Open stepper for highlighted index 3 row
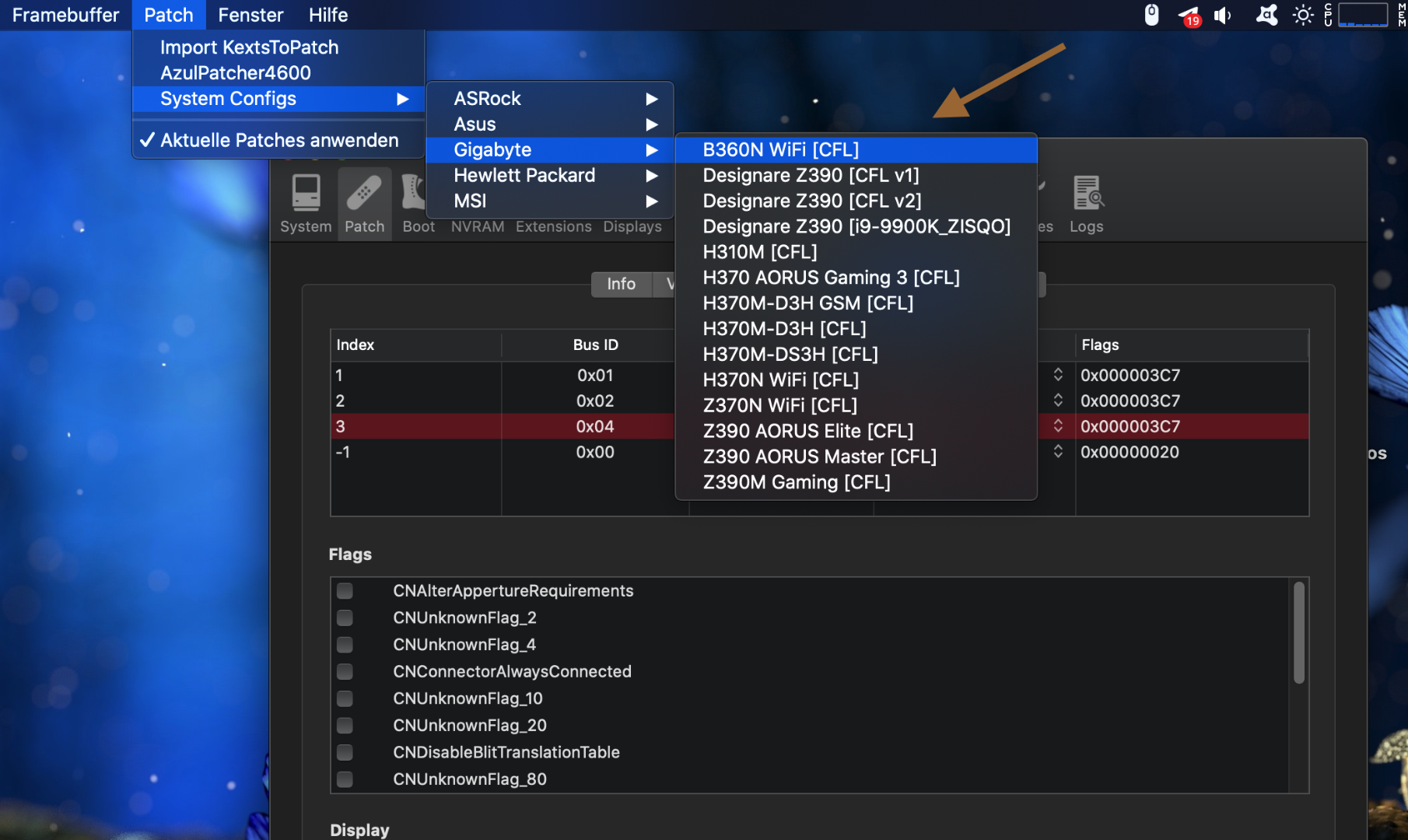The width and height of the screenshot is (1408, 840). [1058, 426]
